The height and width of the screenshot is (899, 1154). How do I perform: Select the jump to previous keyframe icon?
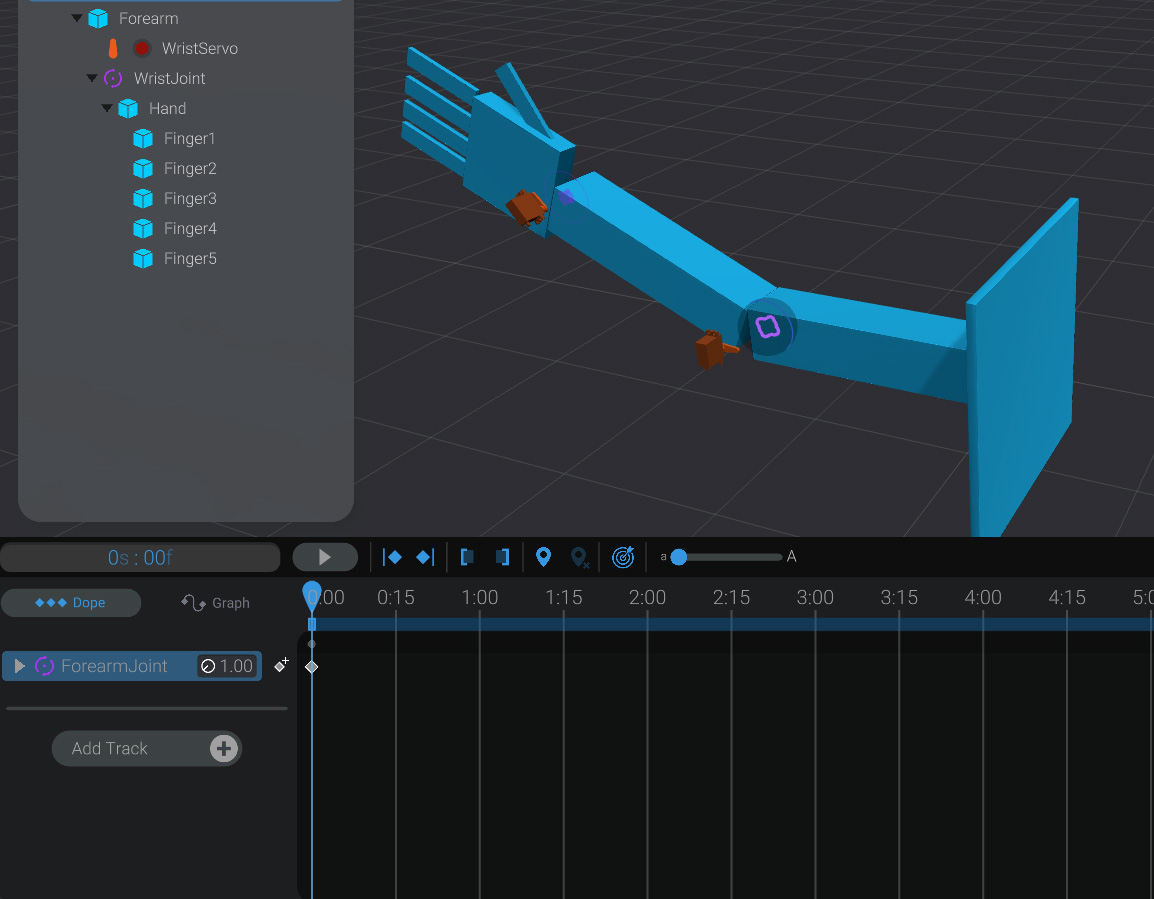(x=392, y=557)
